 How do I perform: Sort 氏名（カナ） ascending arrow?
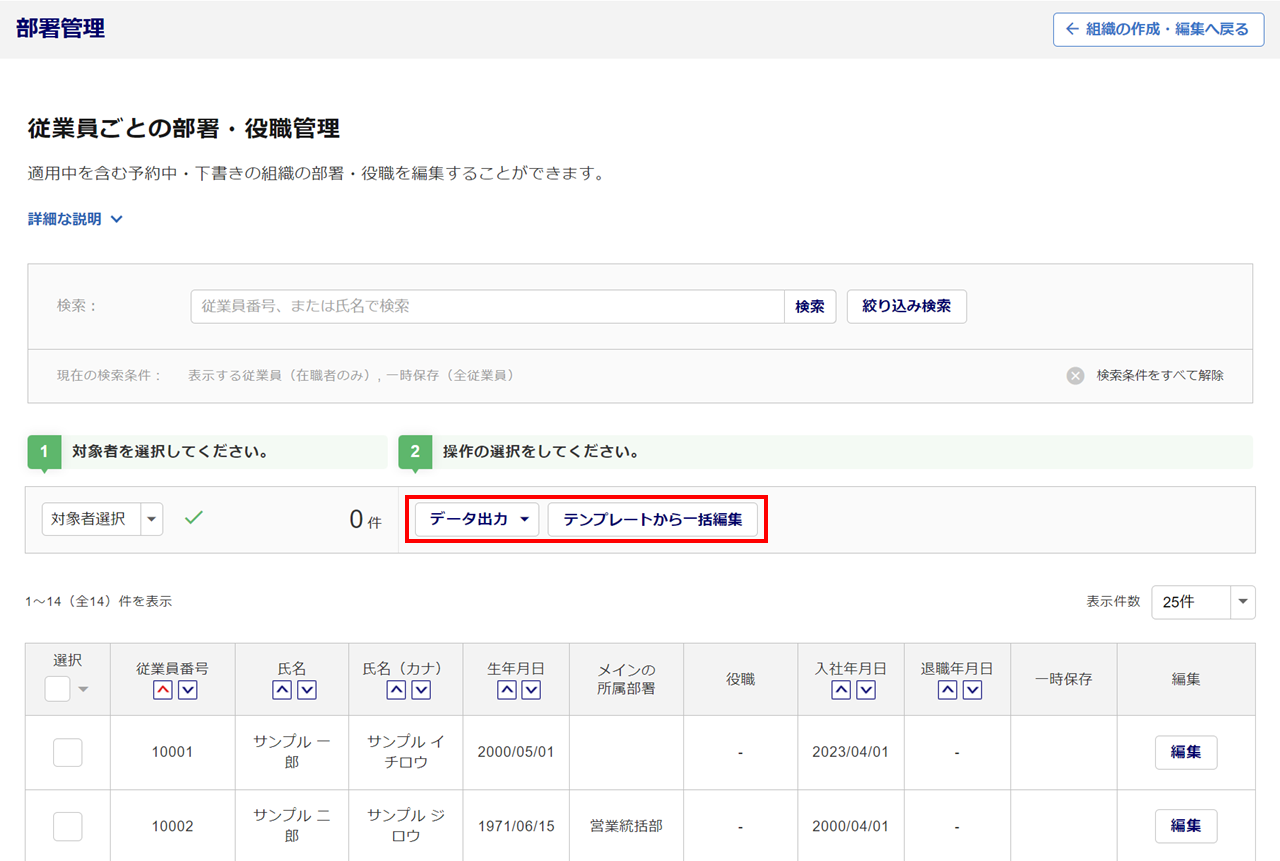396,690
